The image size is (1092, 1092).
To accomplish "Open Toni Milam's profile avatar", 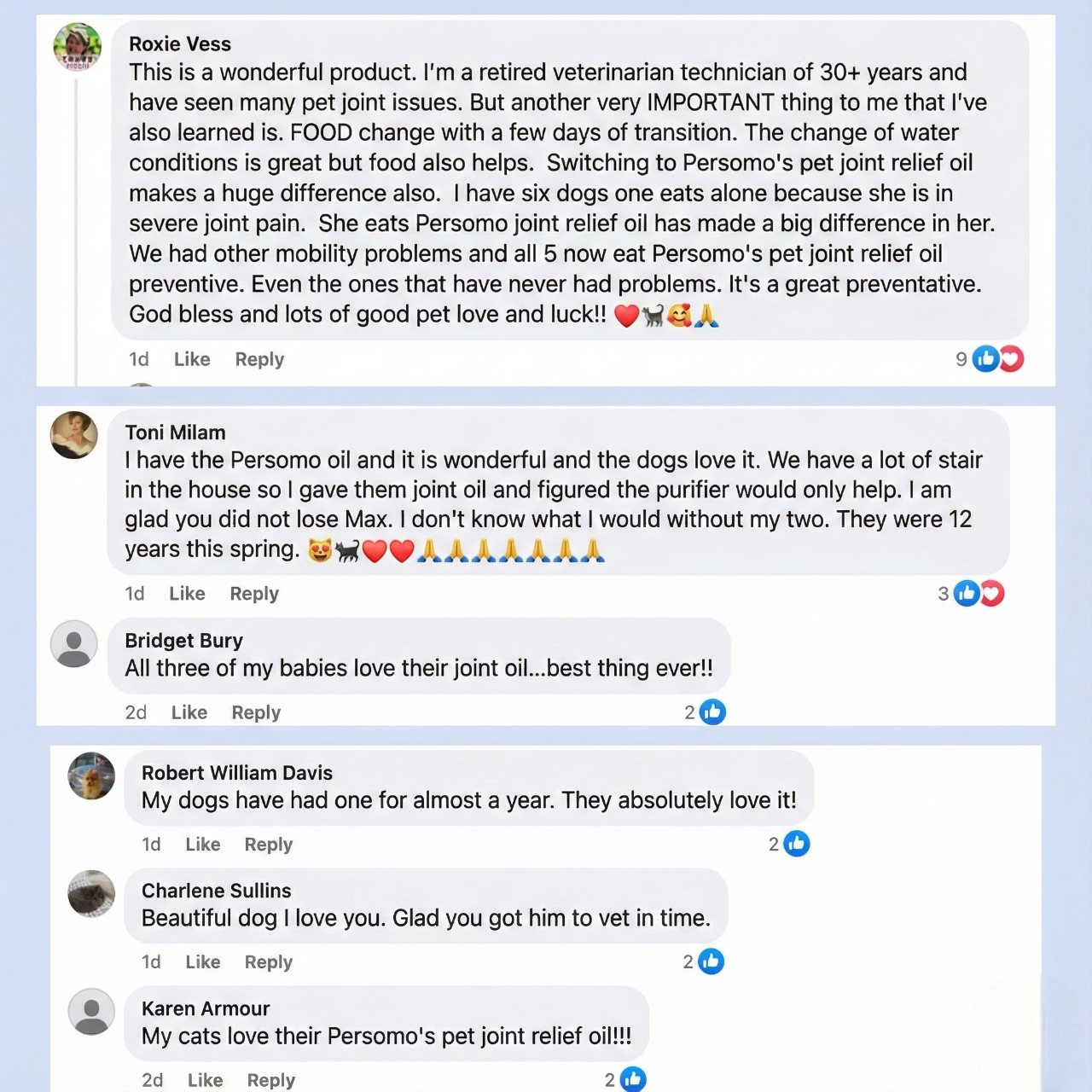I will tap(74, 434).
